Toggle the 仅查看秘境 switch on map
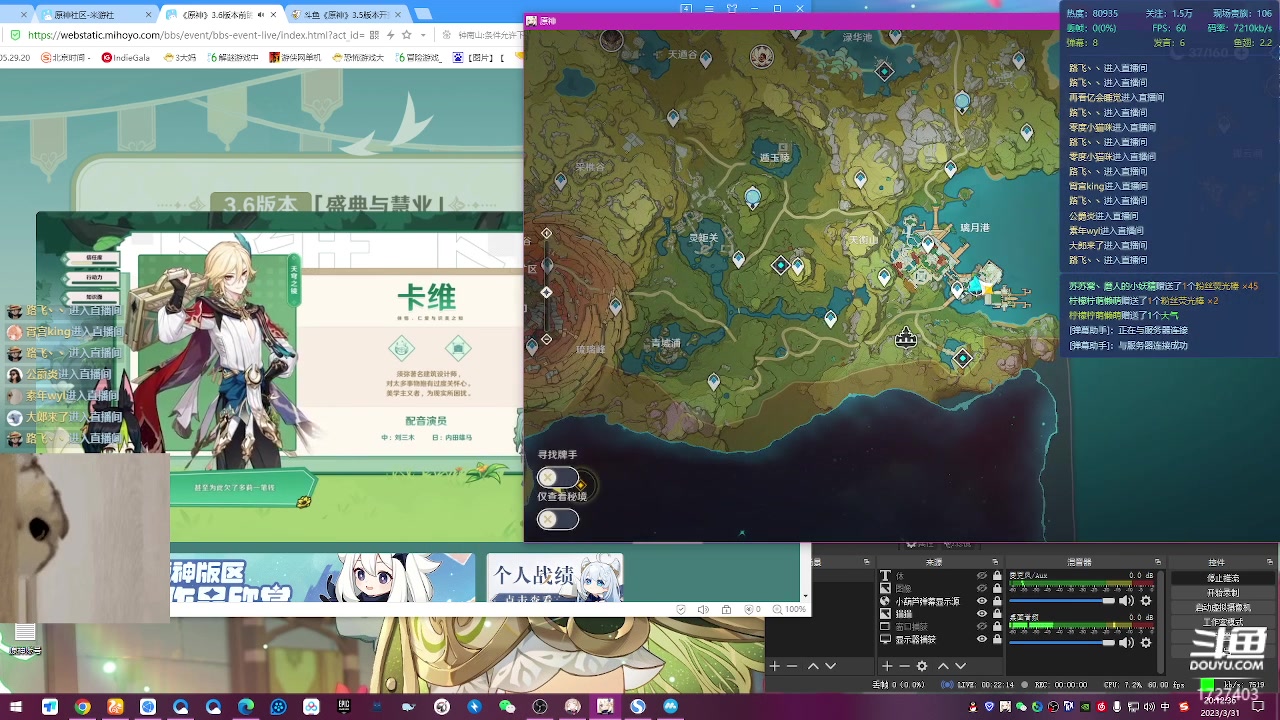Viewport: 1280px width, 720px height. [557, 519]
